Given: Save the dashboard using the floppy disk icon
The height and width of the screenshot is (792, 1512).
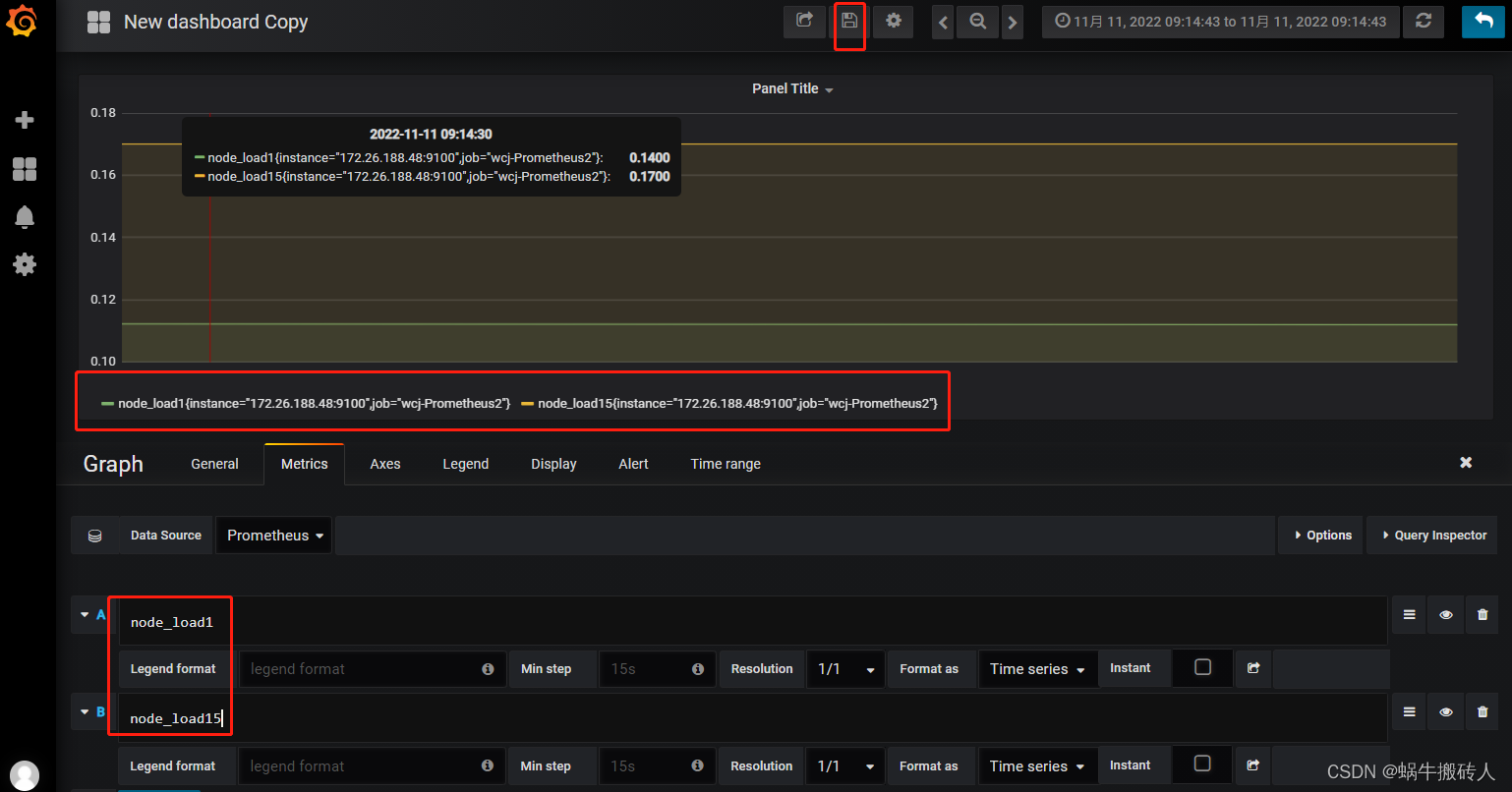Looking at the screenshot, I should (x=849, y=22).
